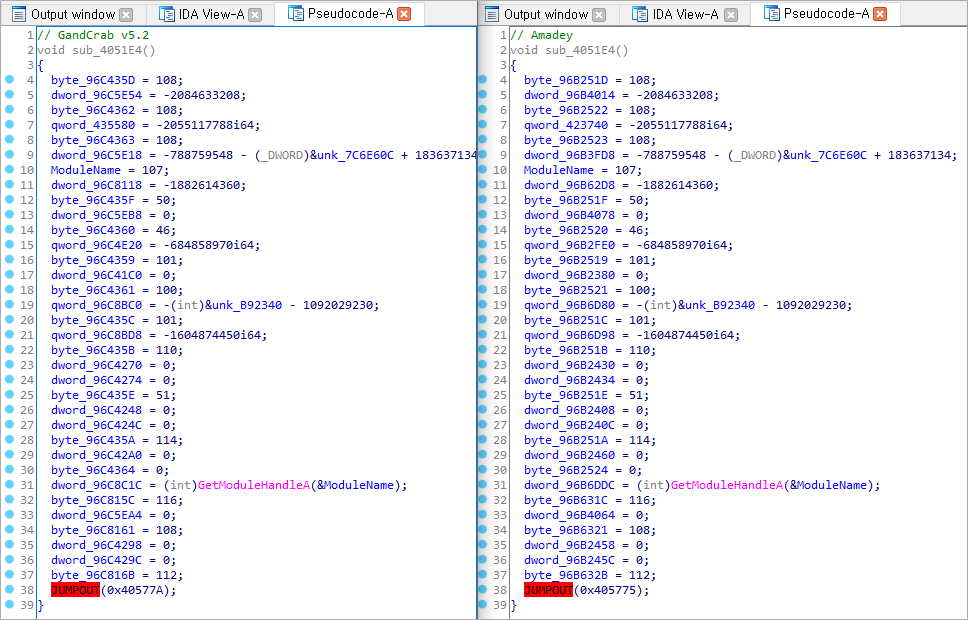Click right IDA View-A tab icon

pos(640,14)
